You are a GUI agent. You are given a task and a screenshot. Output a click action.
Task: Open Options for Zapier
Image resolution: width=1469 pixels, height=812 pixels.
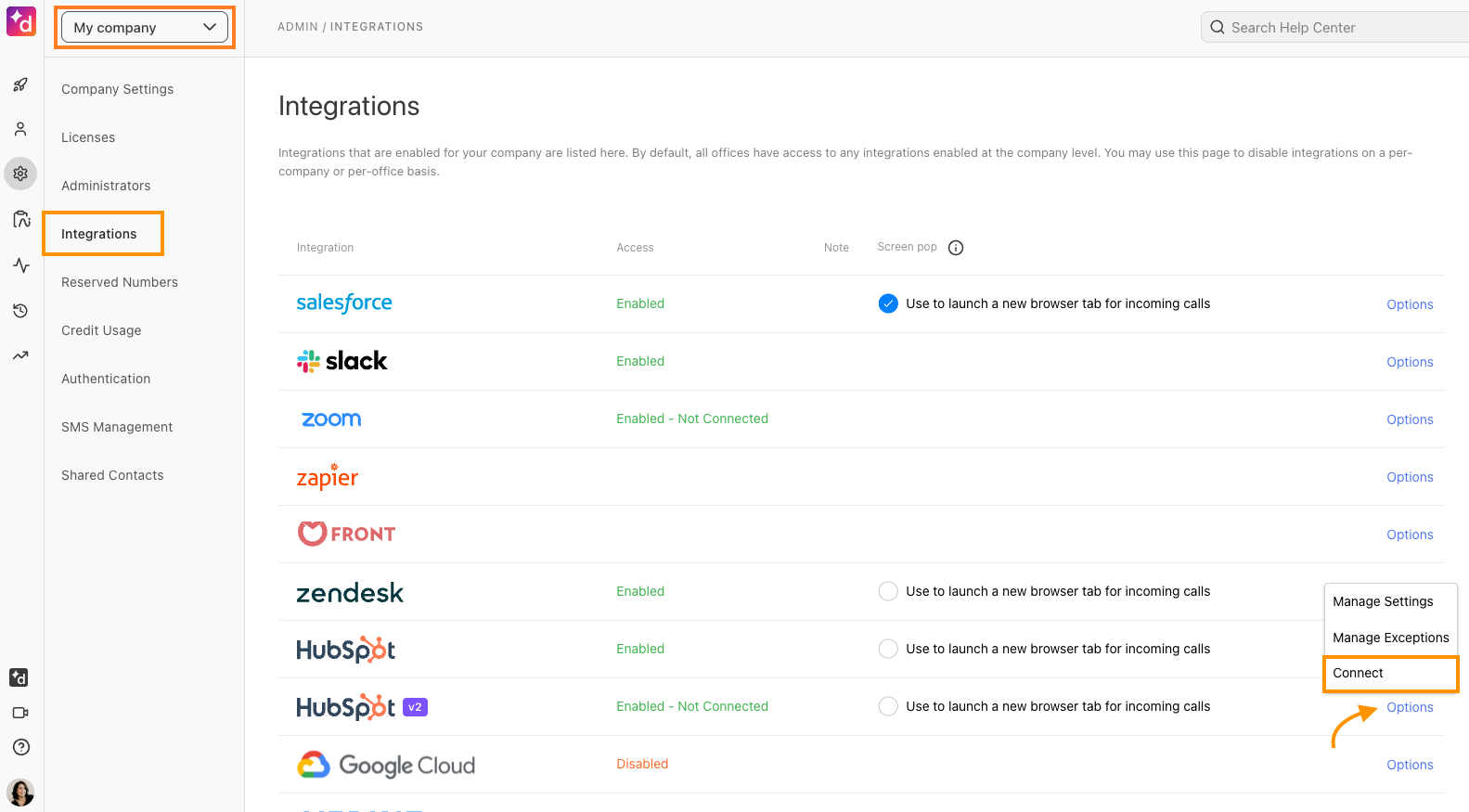point(1410,477)
